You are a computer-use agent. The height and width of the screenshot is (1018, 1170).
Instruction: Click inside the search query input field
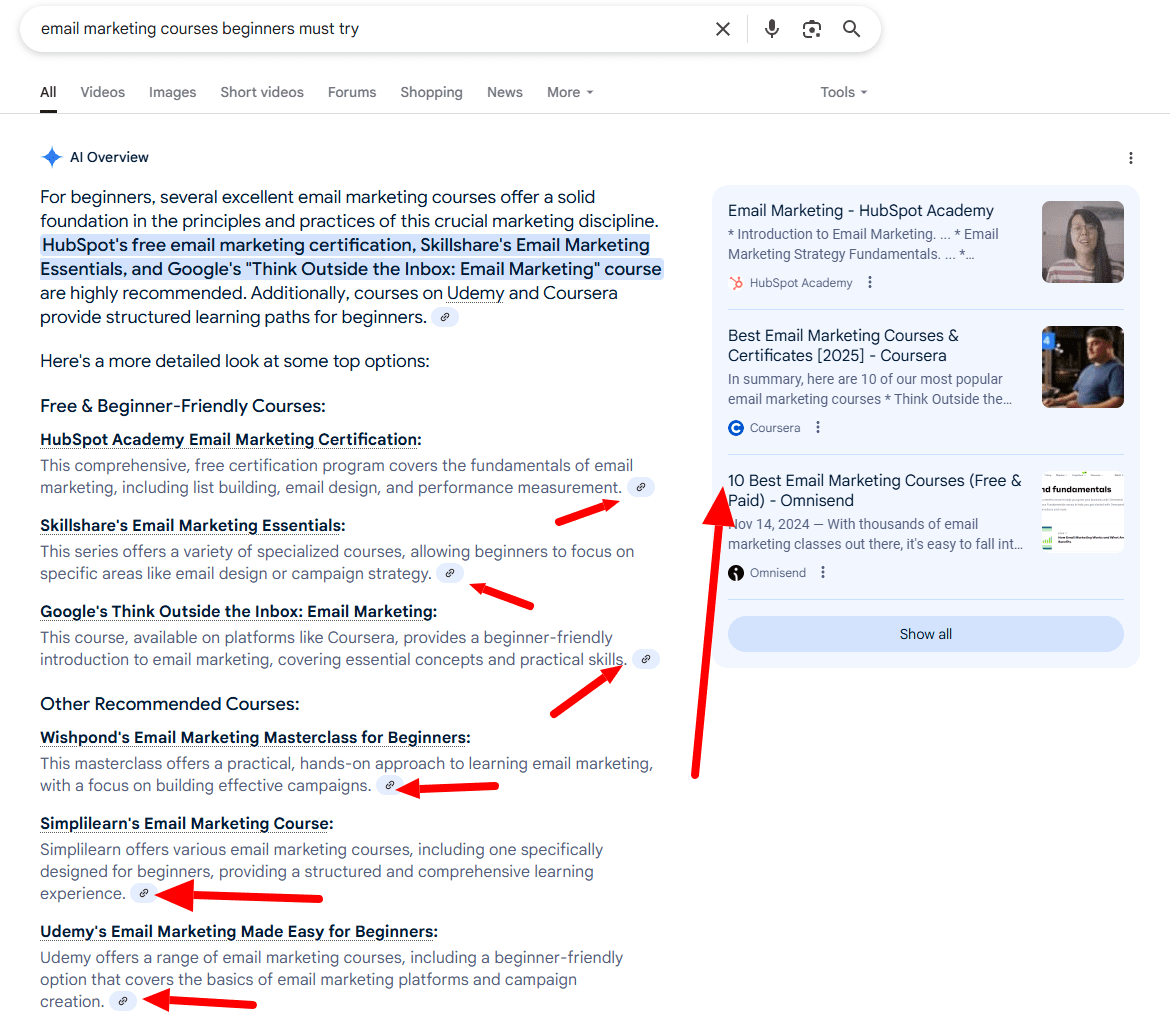coord(366,29)
